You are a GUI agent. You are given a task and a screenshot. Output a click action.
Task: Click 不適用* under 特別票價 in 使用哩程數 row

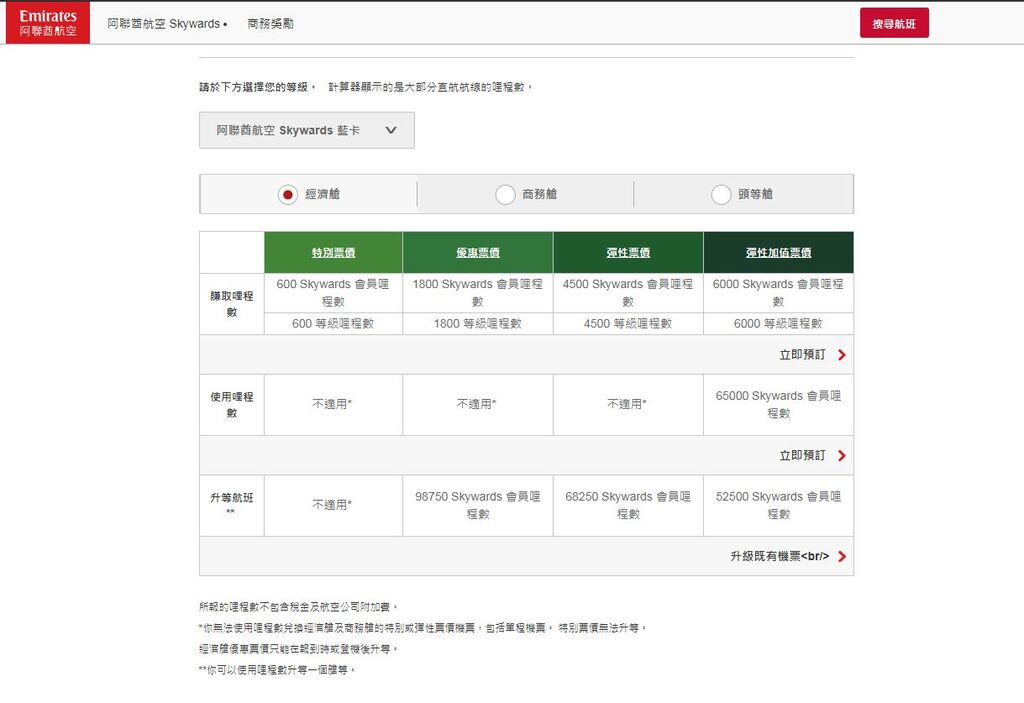click(332, 404)
